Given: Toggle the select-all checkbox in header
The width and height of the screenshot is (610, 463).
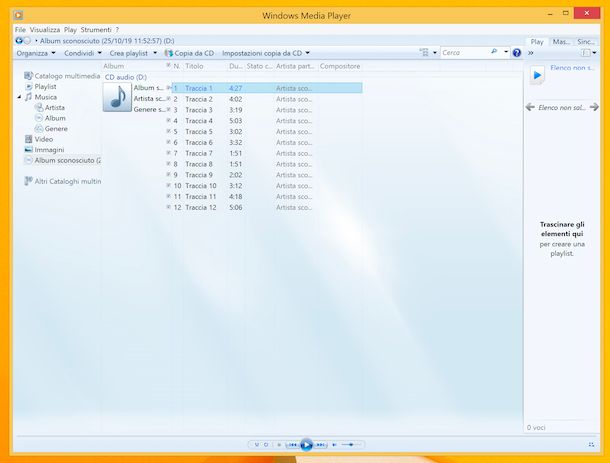Looking at the screenshot, I should click(x=168, y=65).
